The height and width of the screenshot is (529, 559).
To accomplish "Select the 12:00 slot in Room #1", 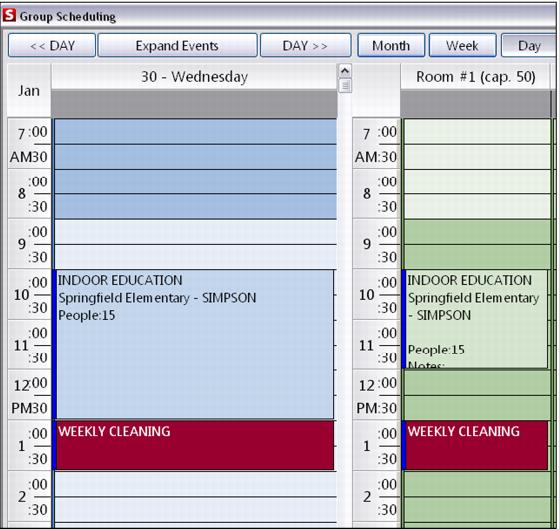I will [477, 383].
